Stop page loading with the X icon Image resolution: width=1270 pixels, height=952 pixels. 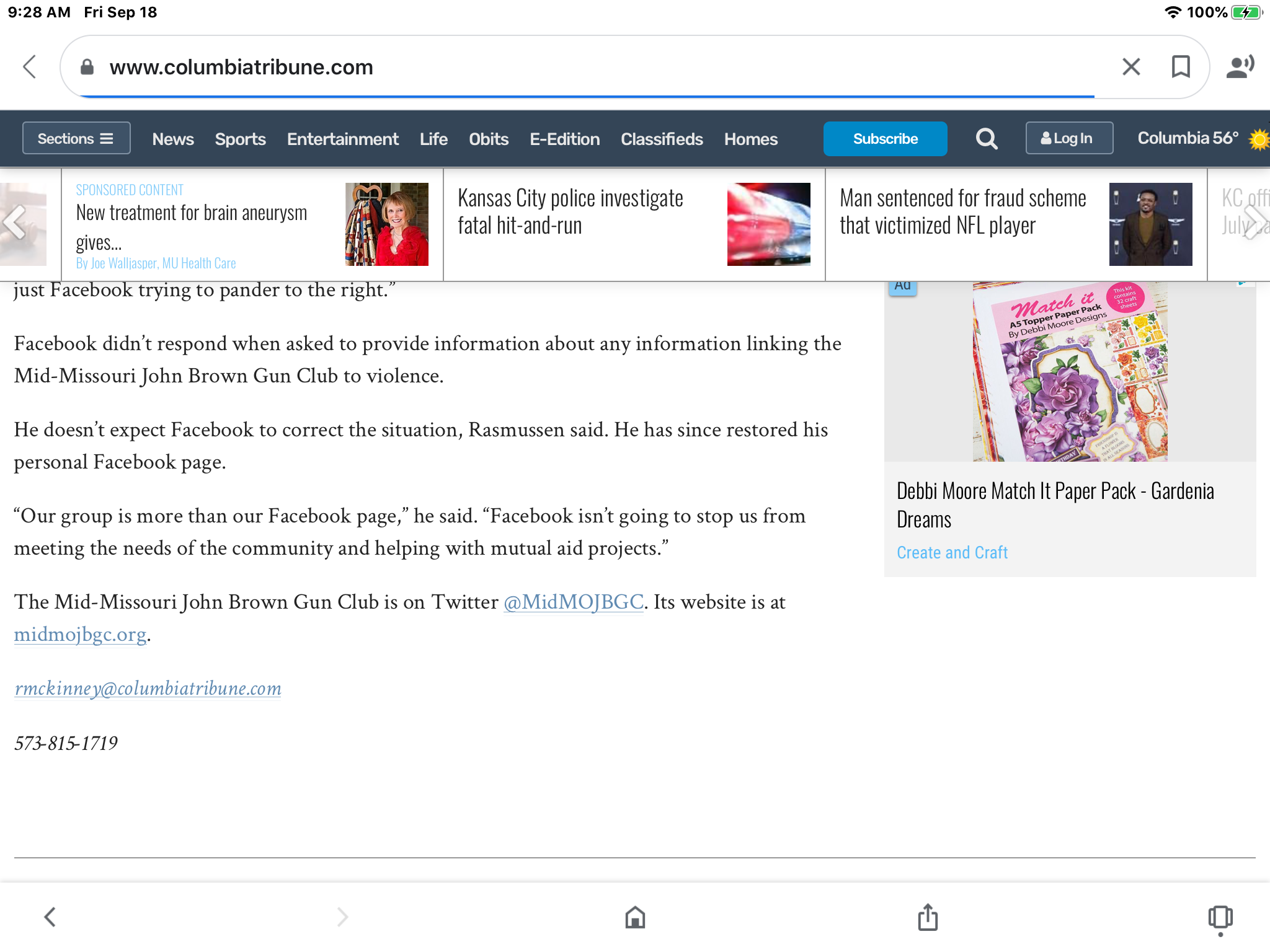tap(1131, 66)
